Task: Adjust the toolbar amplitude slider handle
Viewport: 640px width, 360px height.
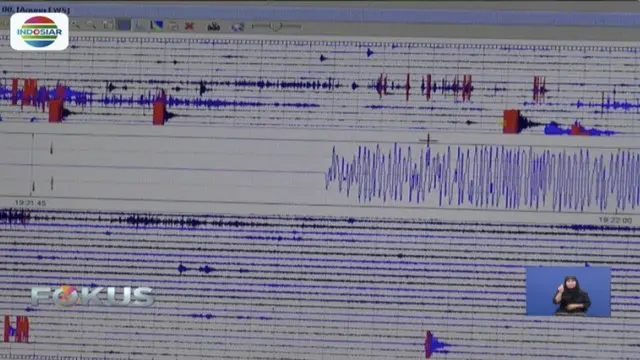Action: click(x=276, y=27)
